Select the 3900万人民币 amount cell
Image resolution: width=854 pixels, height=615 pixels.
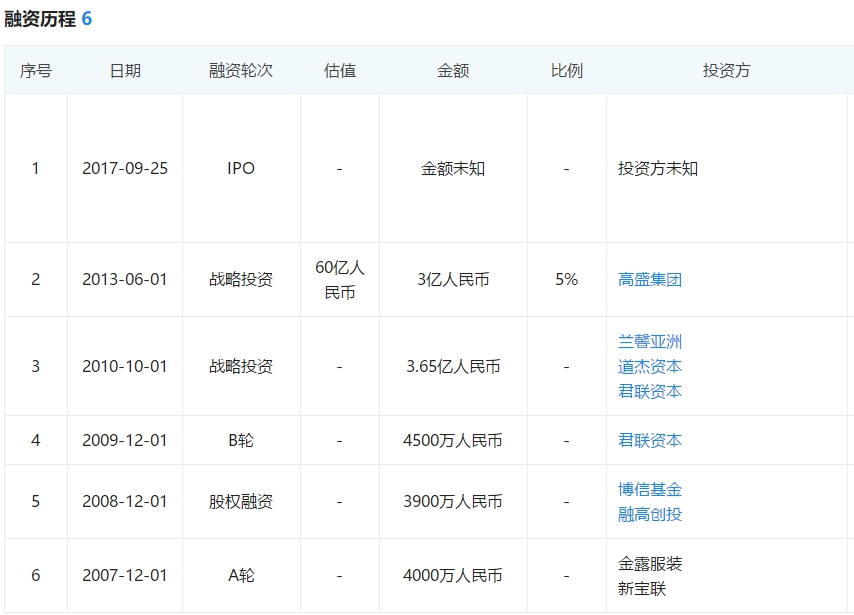coord(453,501)
